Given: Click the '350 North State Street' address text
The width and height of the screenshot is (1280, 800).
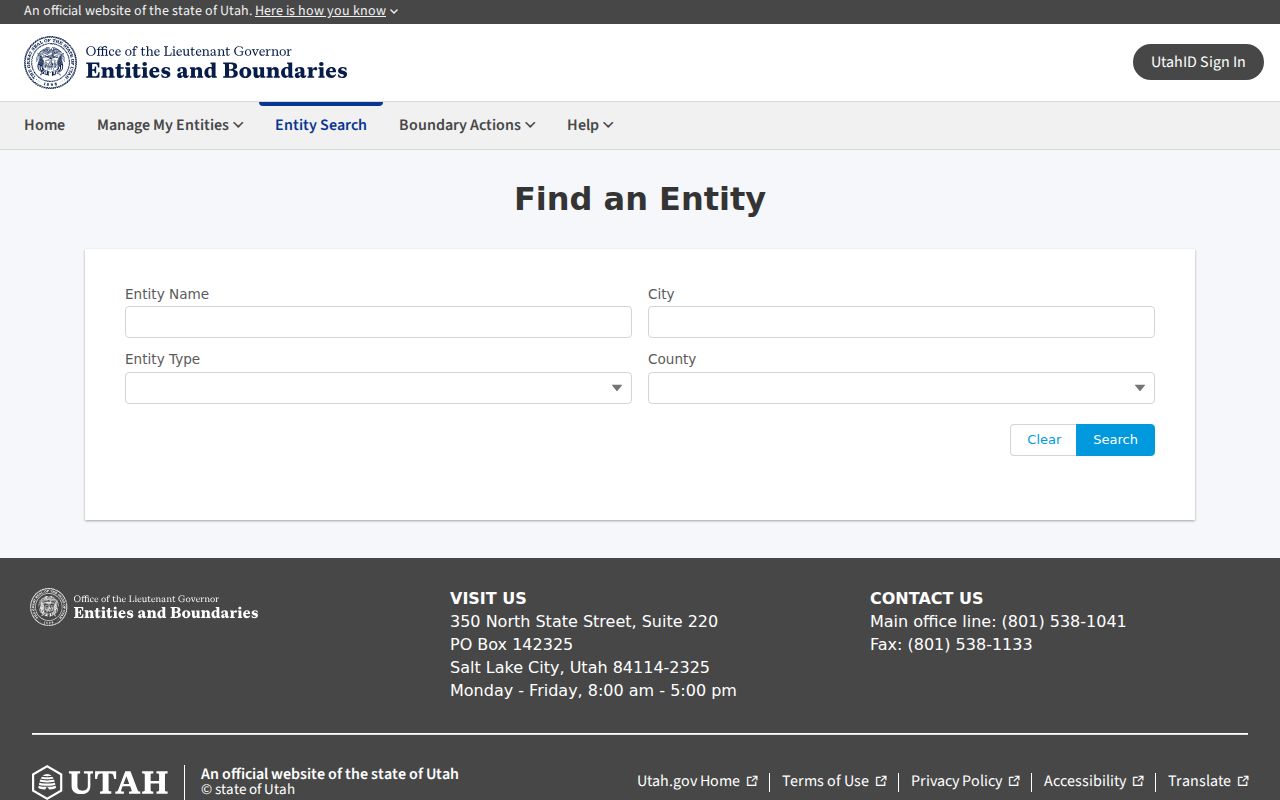Looking at the screenshot, I should coord(584,621).
